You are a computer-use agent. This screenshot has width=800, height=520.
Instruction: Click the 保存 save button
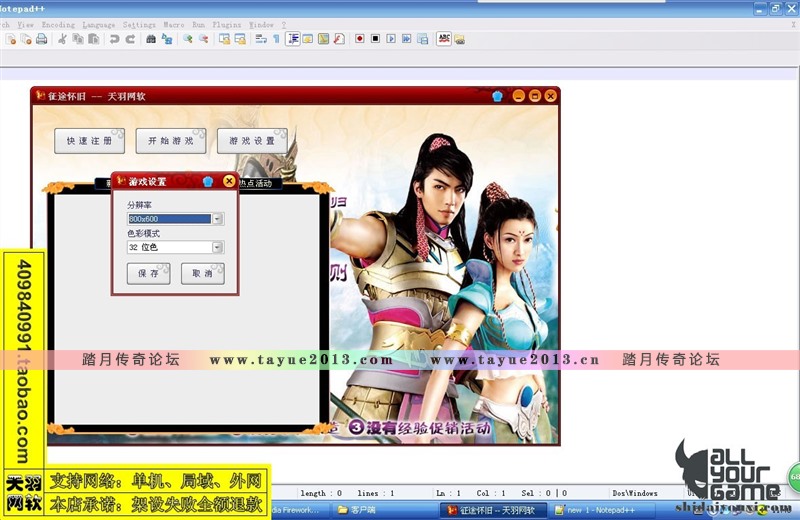(x=148, y=274)
